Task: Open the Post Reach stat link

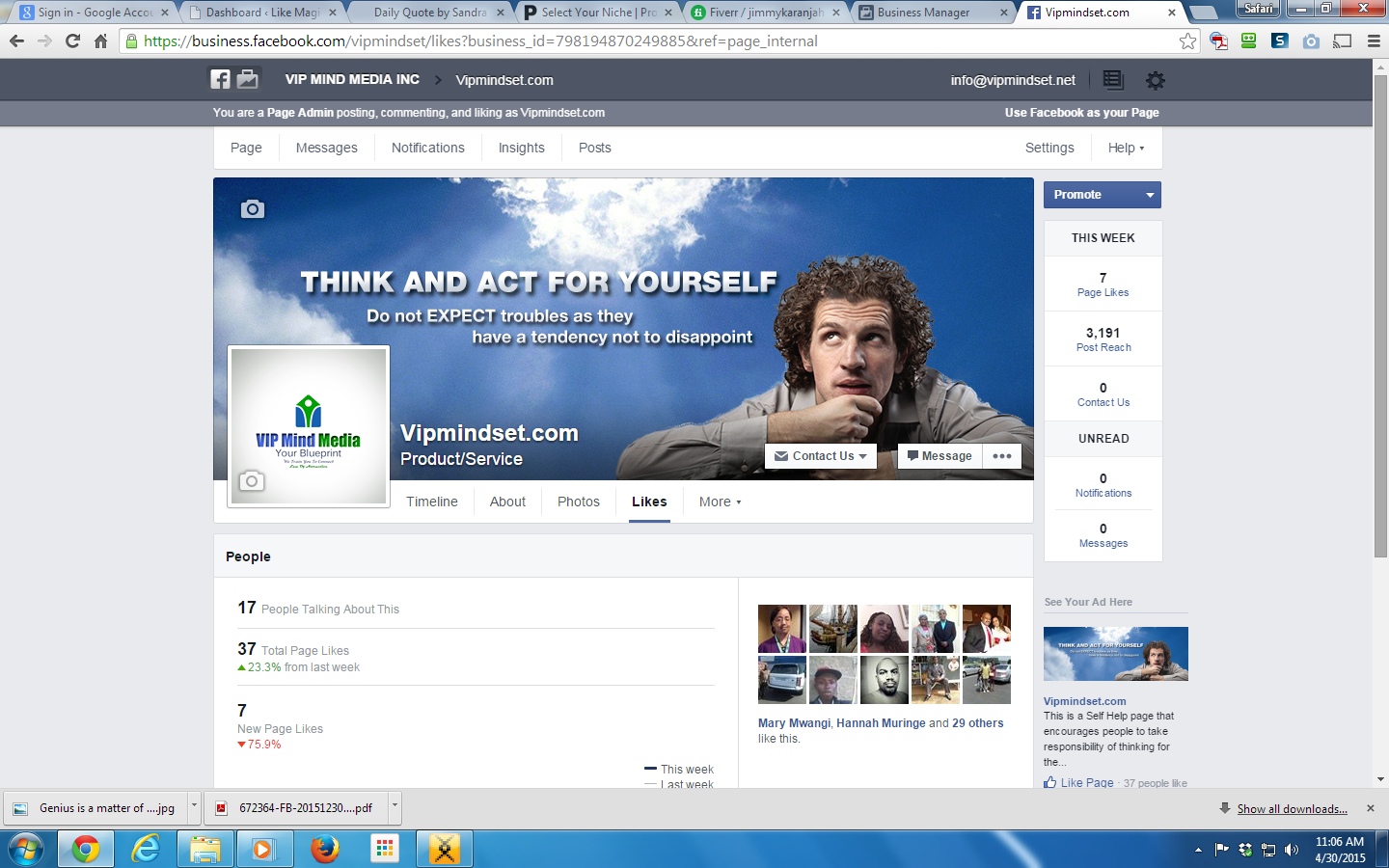Action: click(1103, 339)
